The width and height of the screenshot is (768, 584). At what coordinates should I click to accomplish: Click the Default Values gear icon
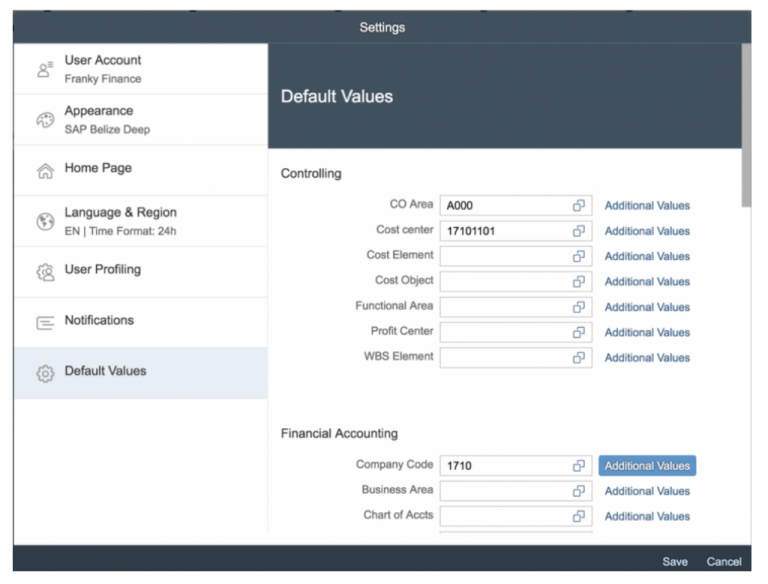point(45,372)
